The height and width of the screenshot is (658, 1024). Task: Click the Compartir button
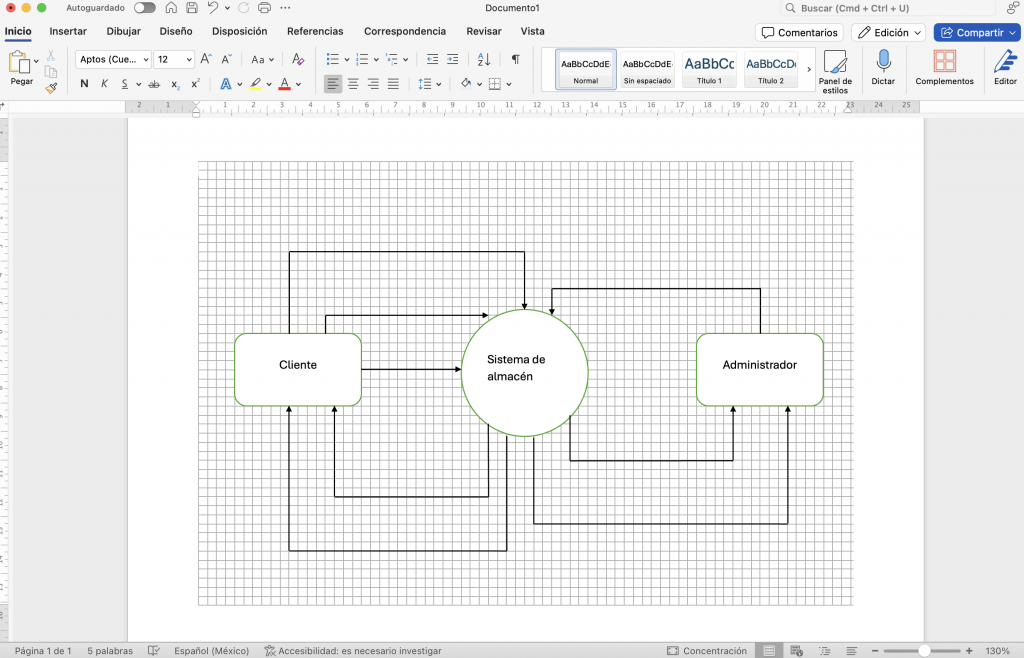(x=977, y=33)
